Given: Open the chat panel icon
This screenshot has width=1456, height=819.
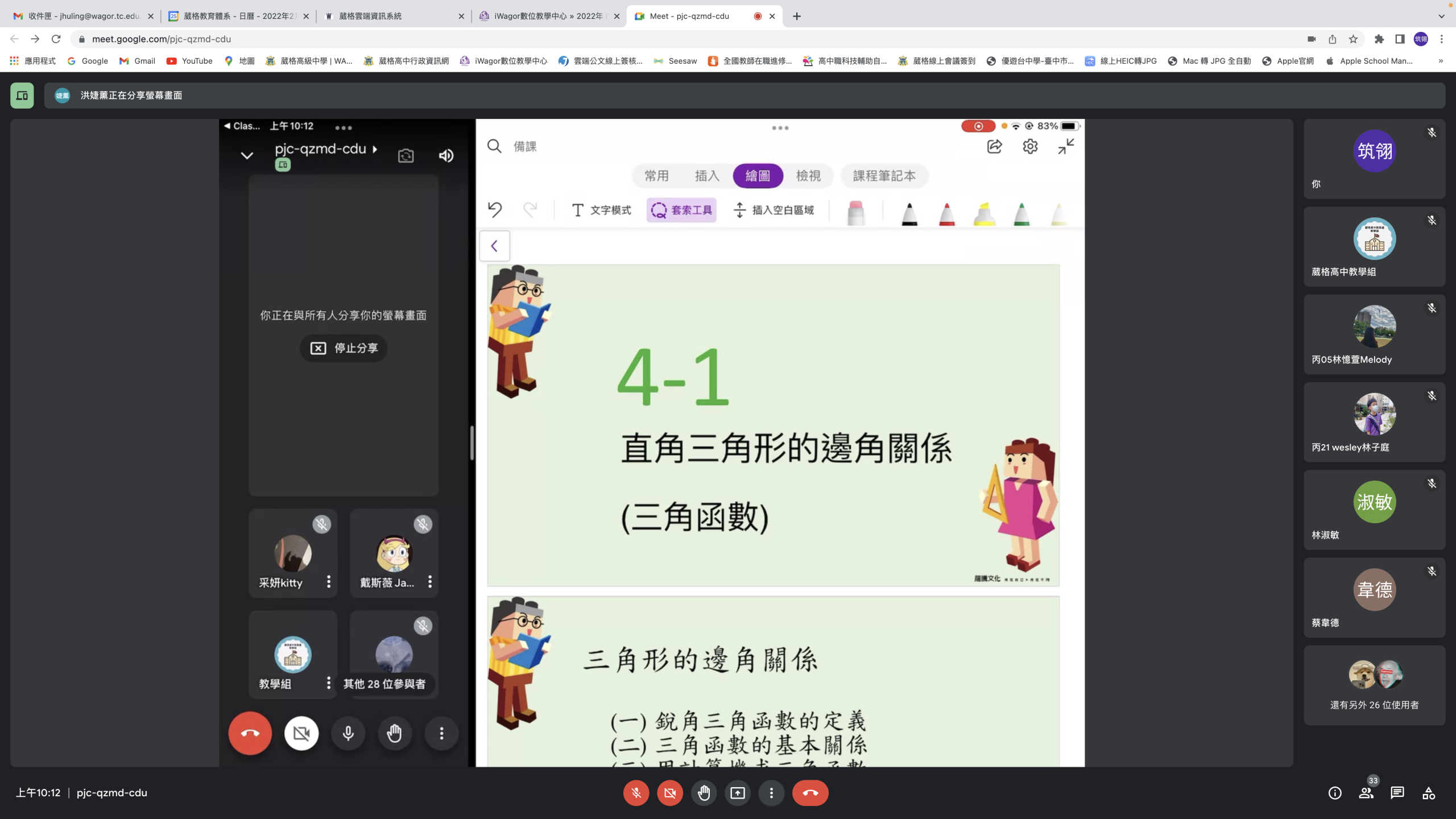Looking at the screenshot, I should 1397,793.
